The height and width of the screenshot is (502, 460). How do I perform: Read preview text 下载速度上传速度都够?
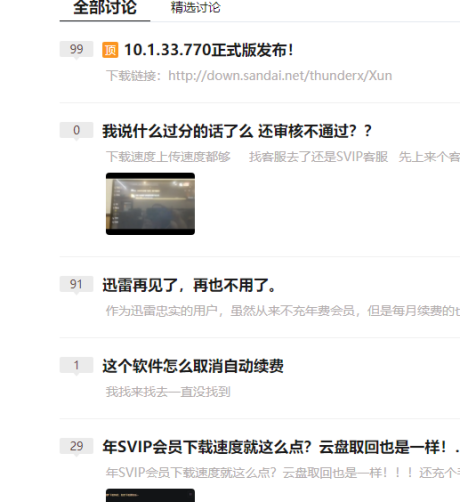click(x=168, y=156)
